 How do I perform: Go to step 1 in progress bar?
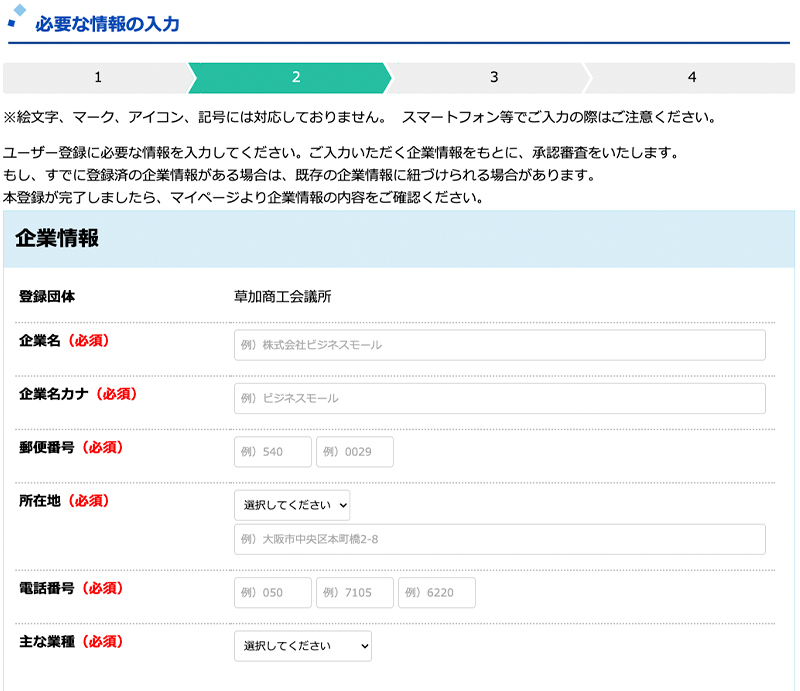[x=97, y=77]
